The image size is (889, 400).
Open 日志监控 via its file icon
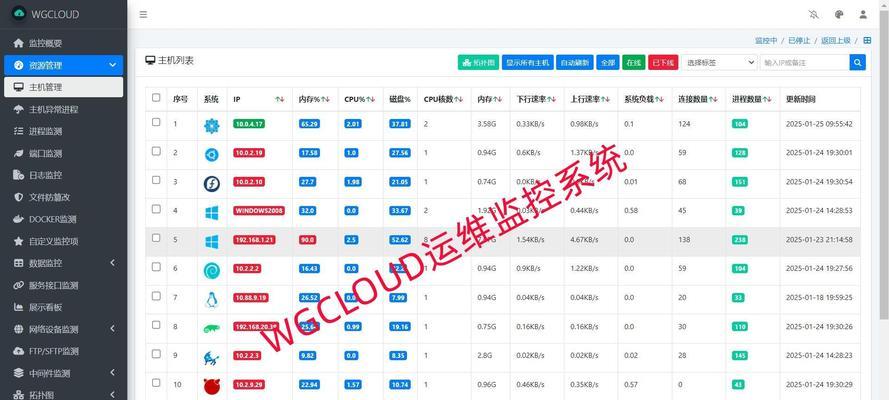19,175
